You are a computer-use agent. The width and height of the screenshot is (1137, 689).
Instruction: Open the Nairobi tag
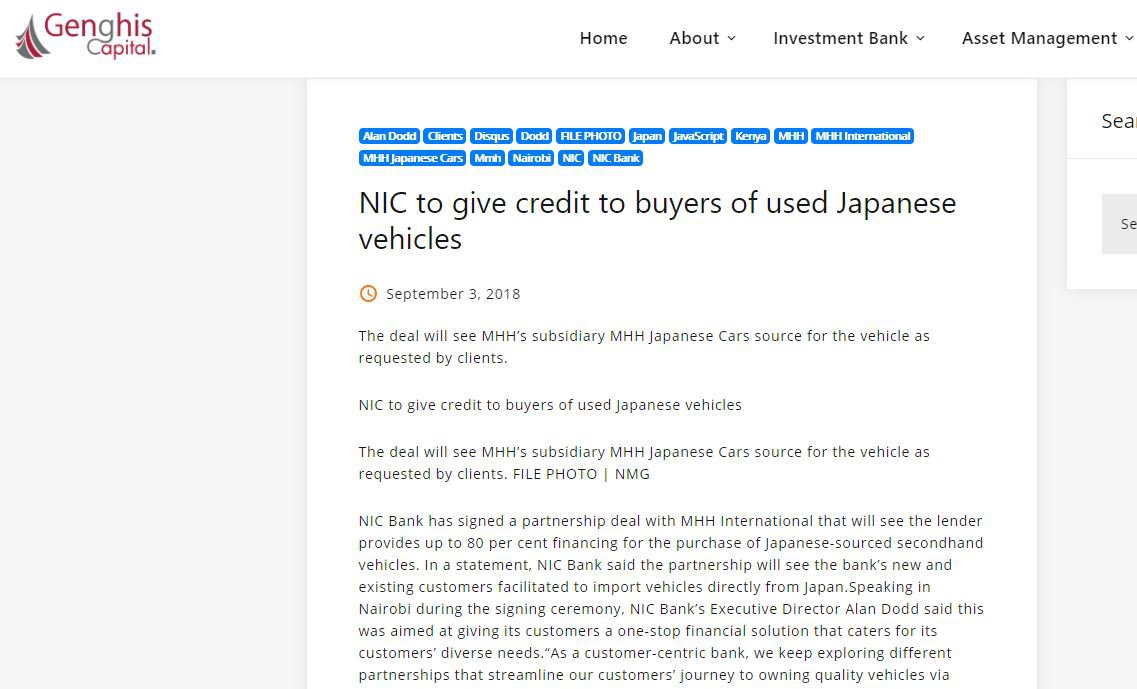532,158
